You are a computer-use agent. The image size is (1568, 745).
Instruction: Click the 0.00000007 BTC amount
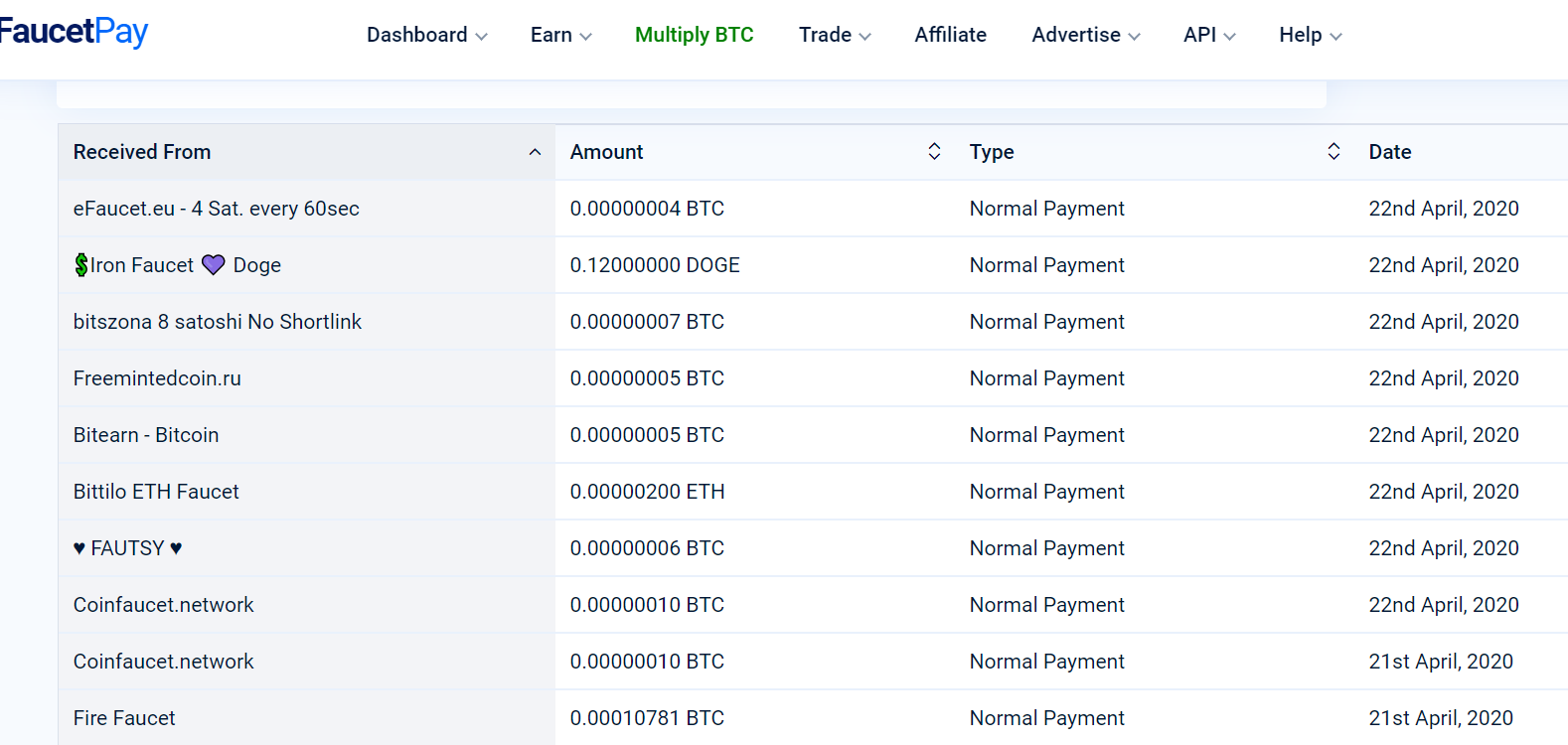[x=647, y=322]
